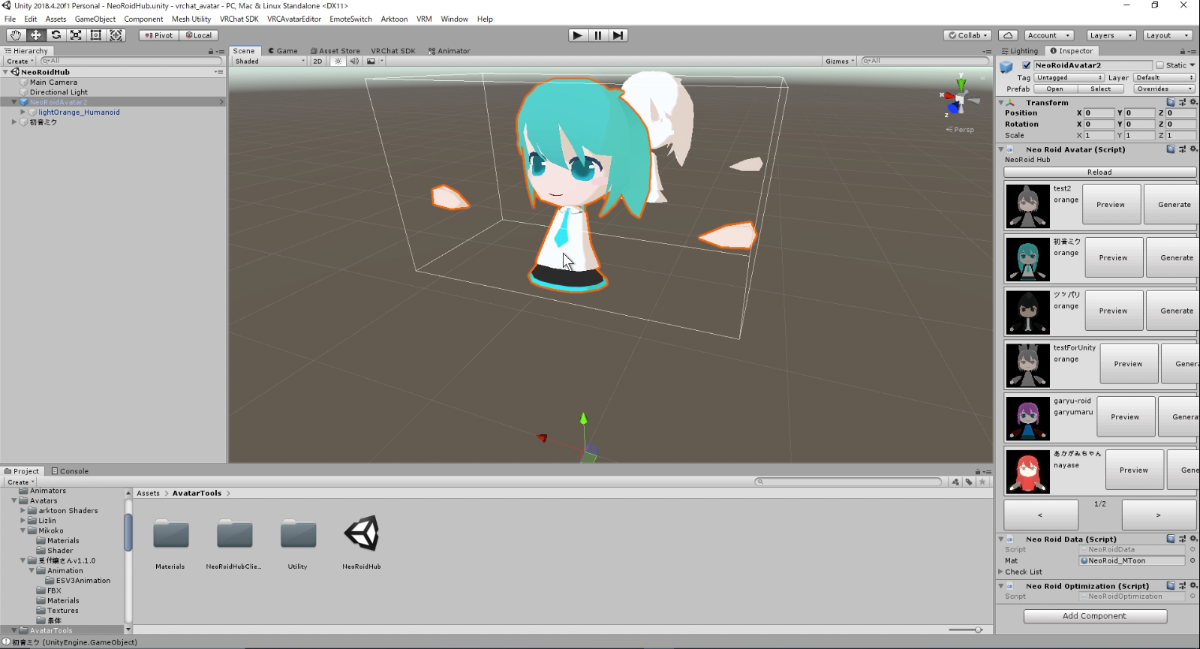
Task: Toggle scene effects image icon
Action: tap(372, 61)
